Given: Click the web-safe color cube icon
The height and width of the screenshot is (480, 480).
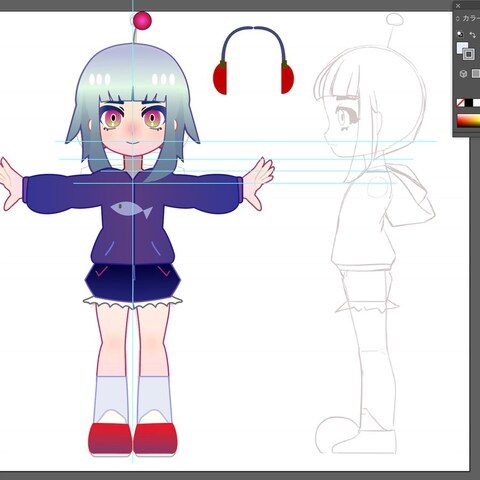Looking at the screenshot, I should pyautogui.click(x=463, y=74).
